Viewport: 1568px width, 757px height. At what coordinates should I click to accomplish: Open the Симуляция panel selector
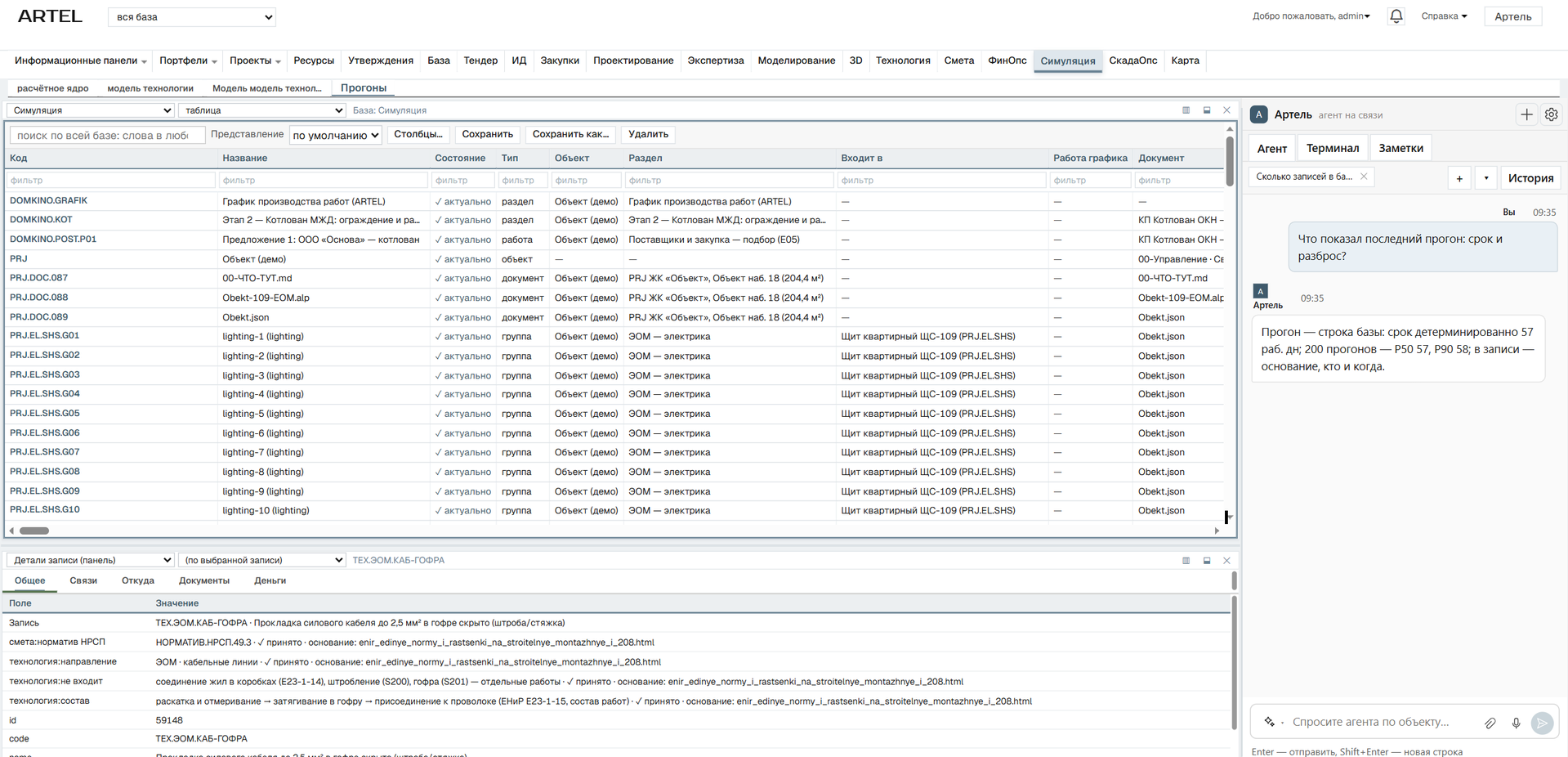click(x=91, y=110)
